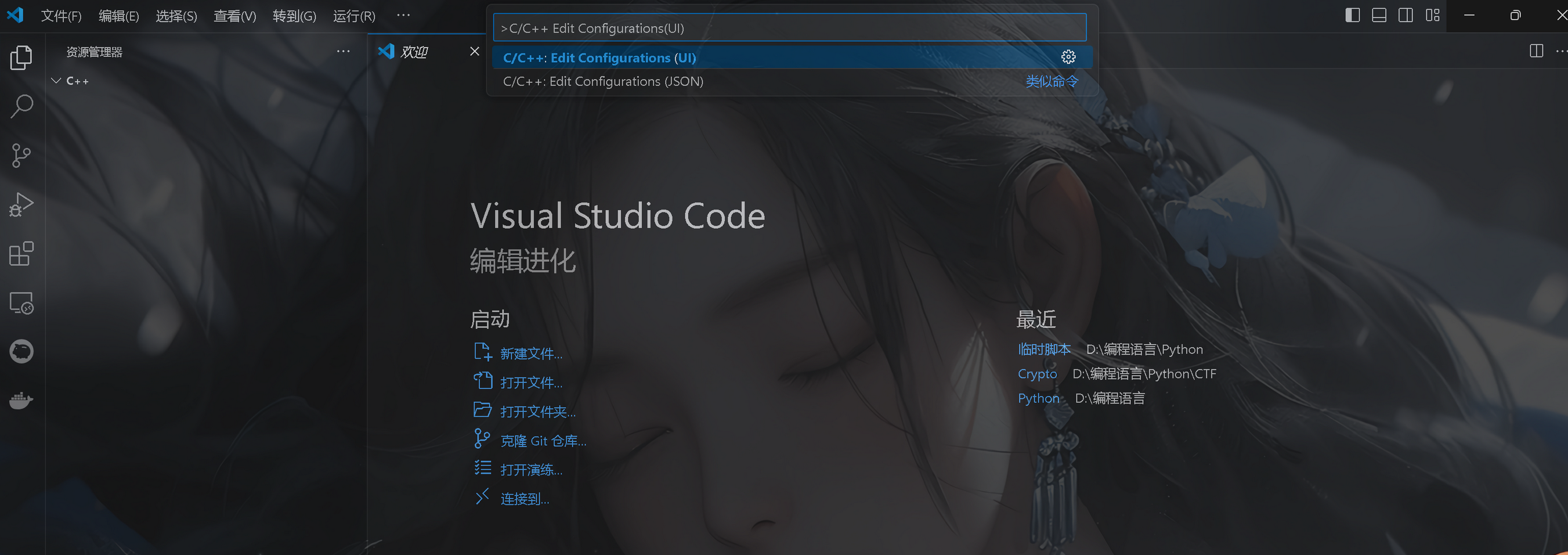This screenshot has width=1568, height=555.
Task: Click the 连接到 remote icon
Action: (483, 496)
